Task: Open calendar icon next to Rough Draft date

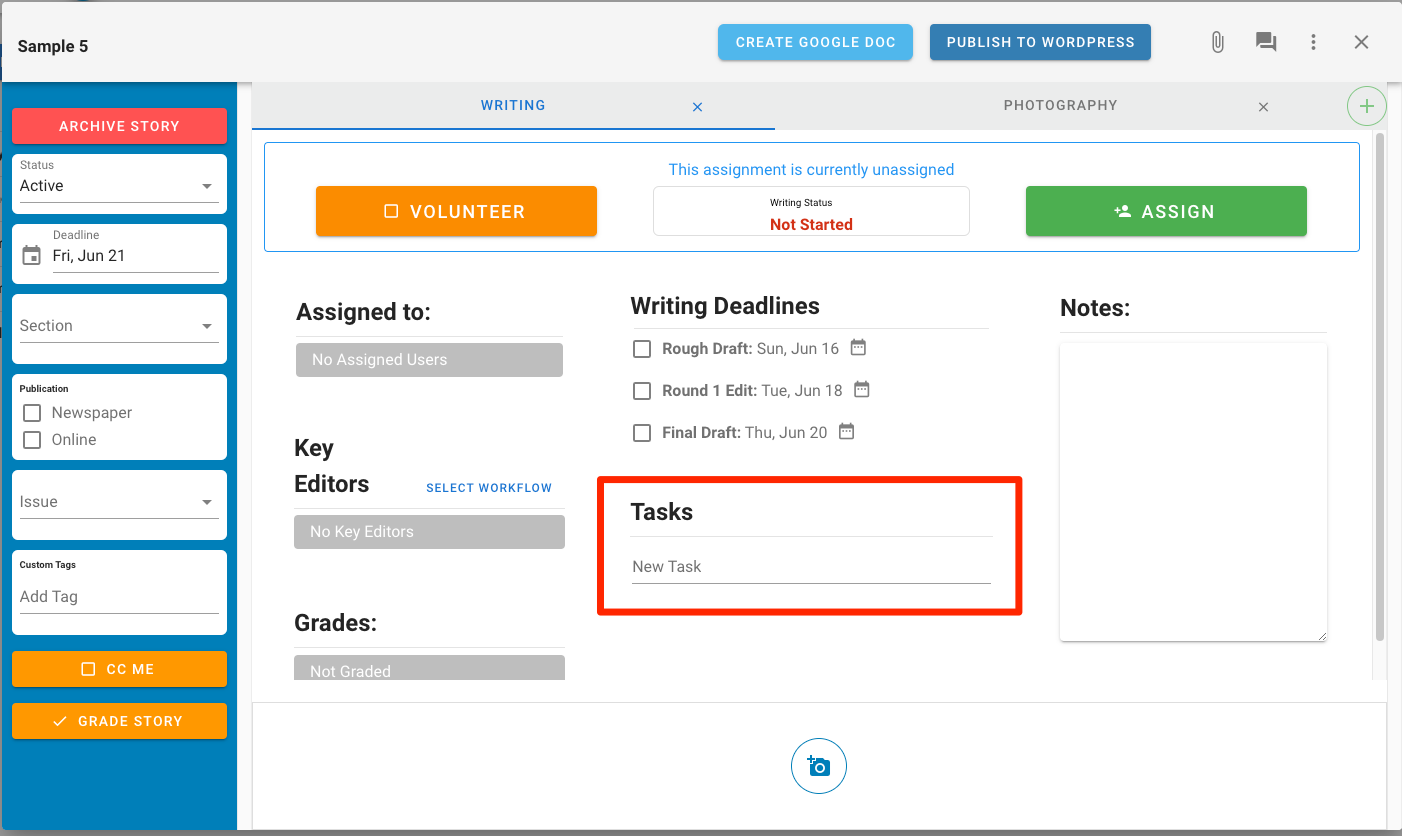Action: point(858,348)
